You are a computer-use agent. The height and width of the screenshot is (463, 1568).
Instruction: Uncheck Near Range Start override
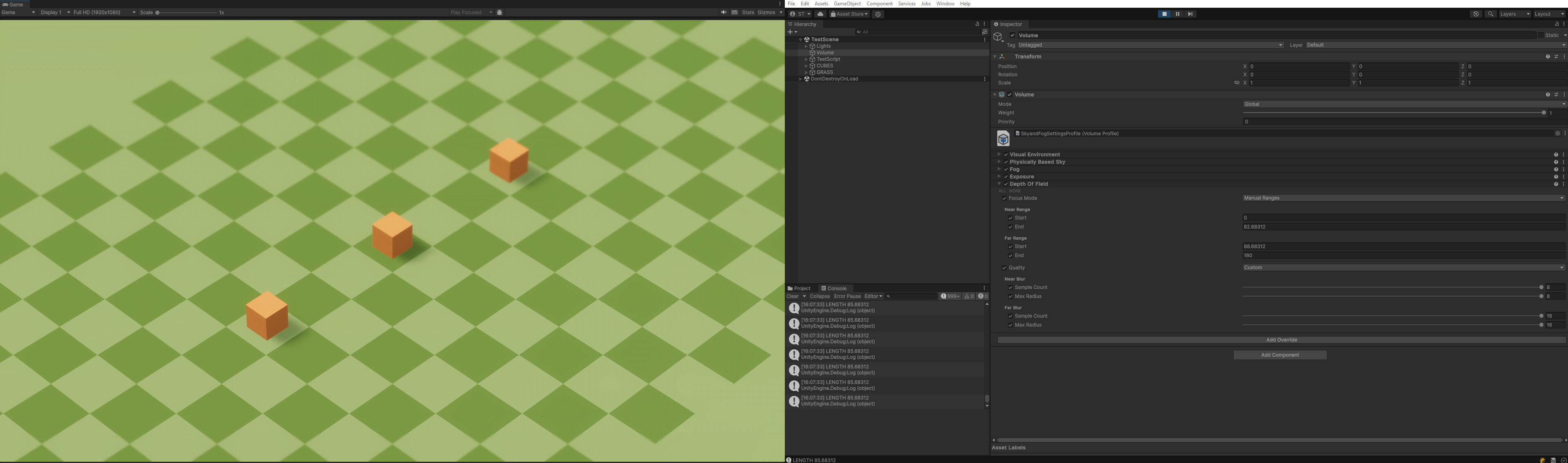click(x=1010, y=218)
